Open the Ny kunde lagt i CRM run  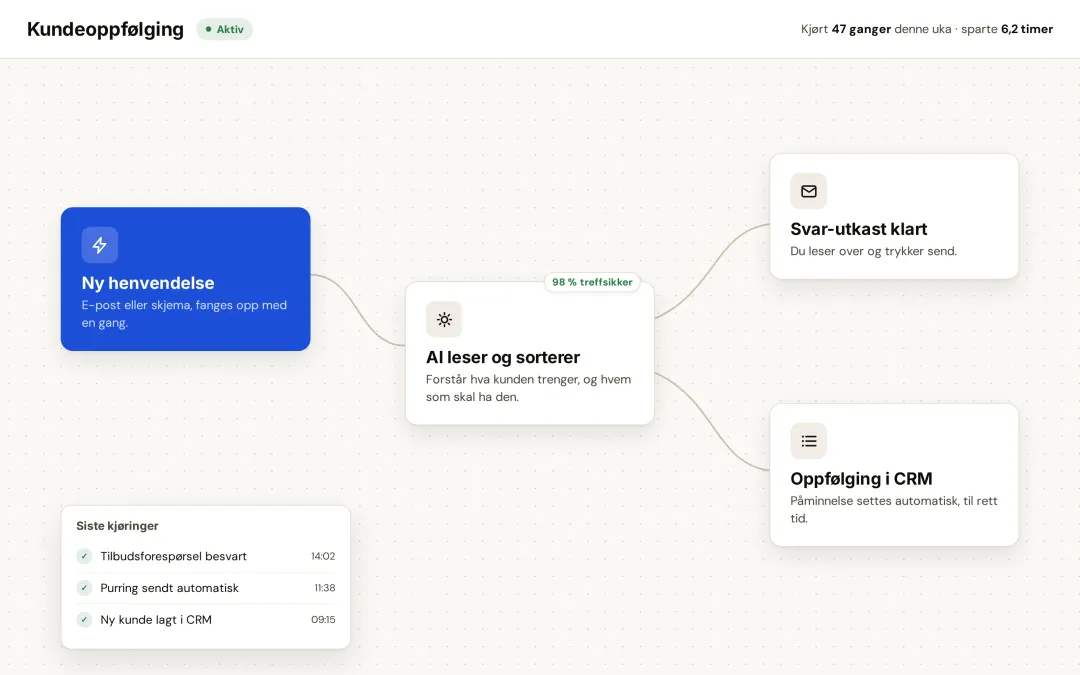point(206,619)
